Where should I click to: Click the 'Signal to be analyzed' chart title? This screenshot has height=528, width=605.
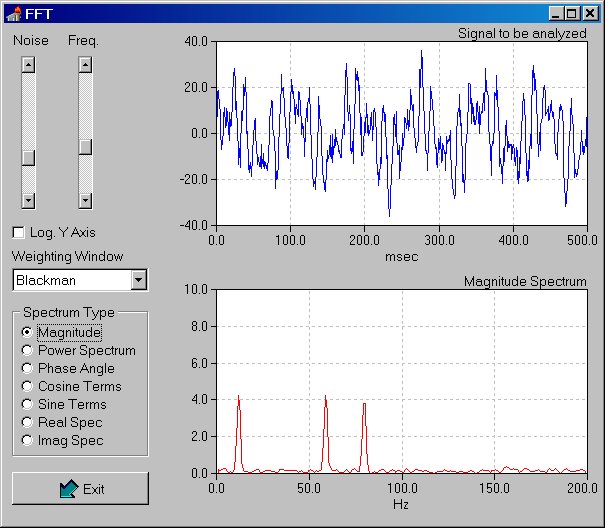tap(522, 34)
